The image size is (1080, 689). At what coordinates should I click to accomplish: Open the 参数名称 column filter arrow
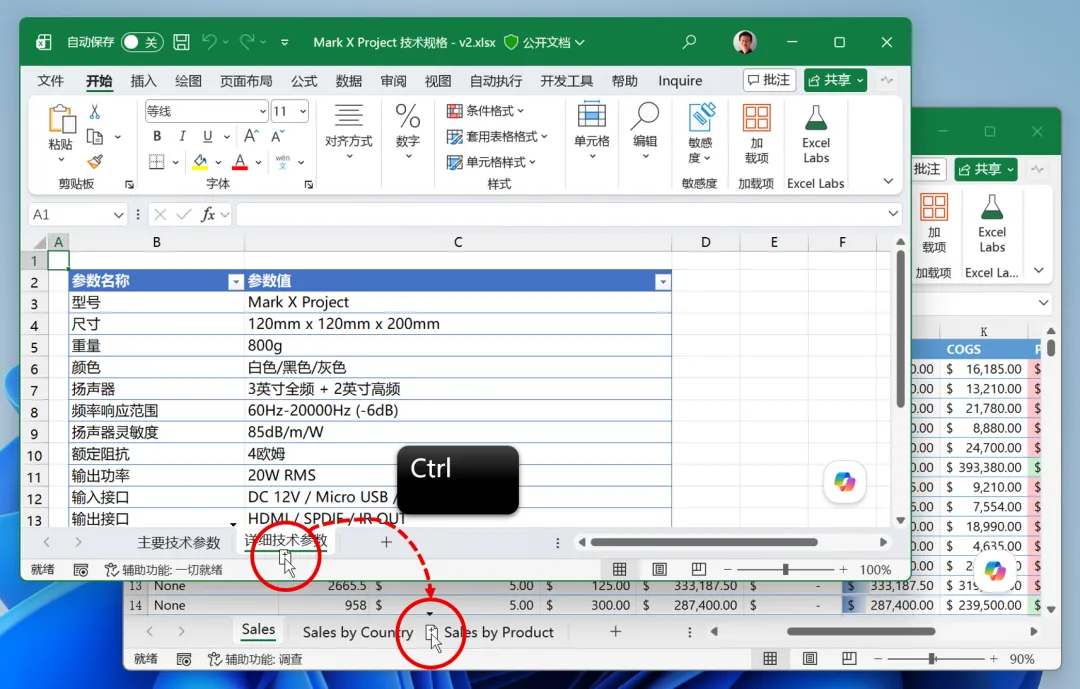236,281
